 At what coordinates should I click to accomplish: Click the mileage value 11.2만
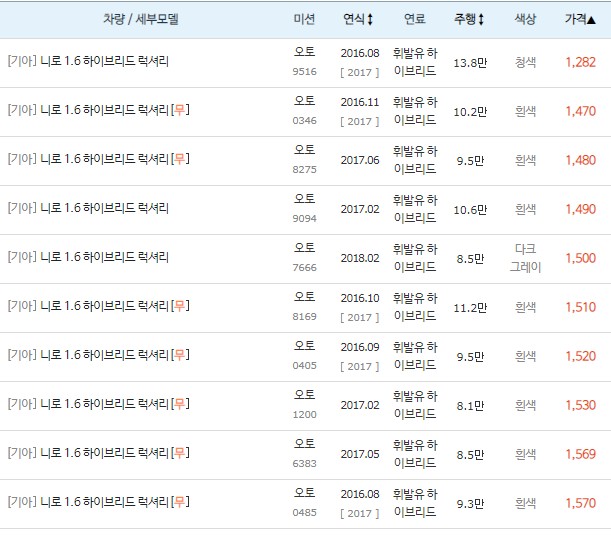click(470, 308)
